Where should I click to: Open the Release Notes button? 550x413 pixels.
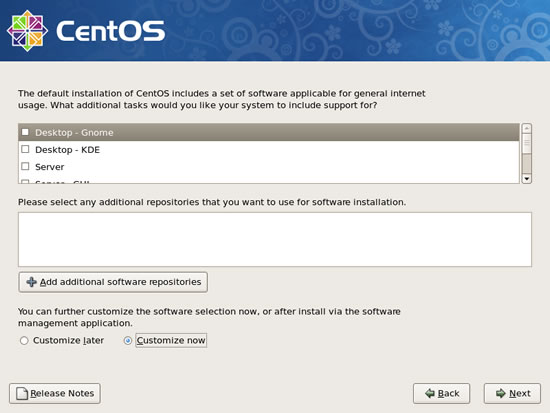[55, 393]
